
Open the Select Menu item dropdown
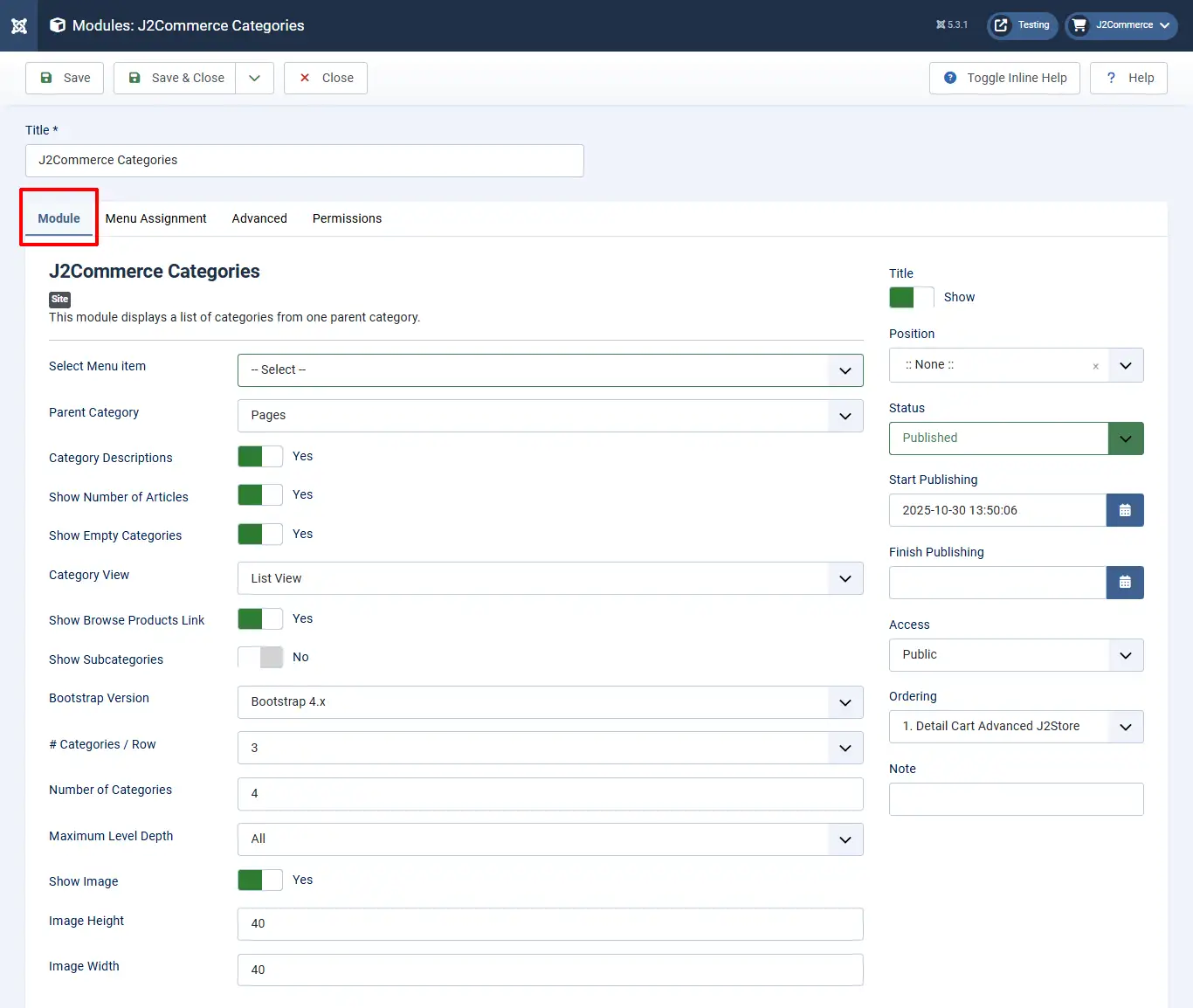coord(550,370)
